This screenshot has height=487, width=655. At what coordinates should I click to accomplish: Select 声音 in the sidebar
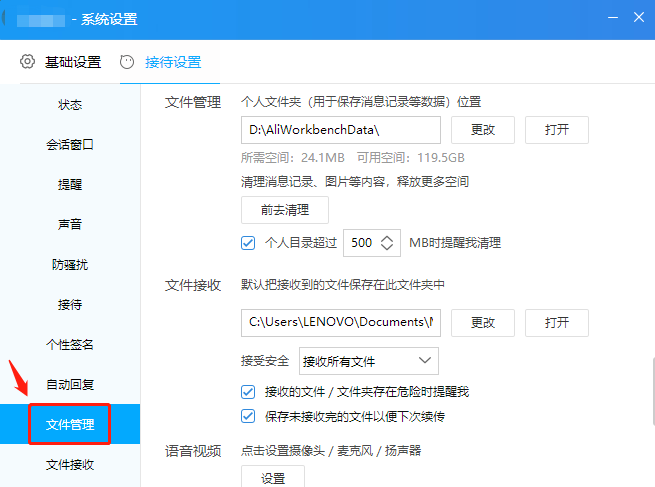(70, 224)
